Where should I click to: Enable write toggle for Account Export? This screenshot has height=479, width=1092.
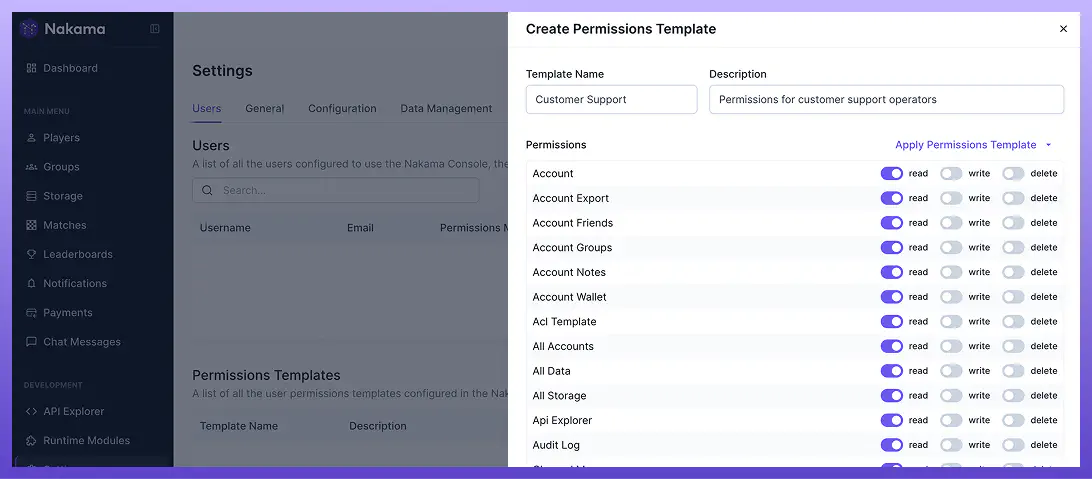click(951, 198)
